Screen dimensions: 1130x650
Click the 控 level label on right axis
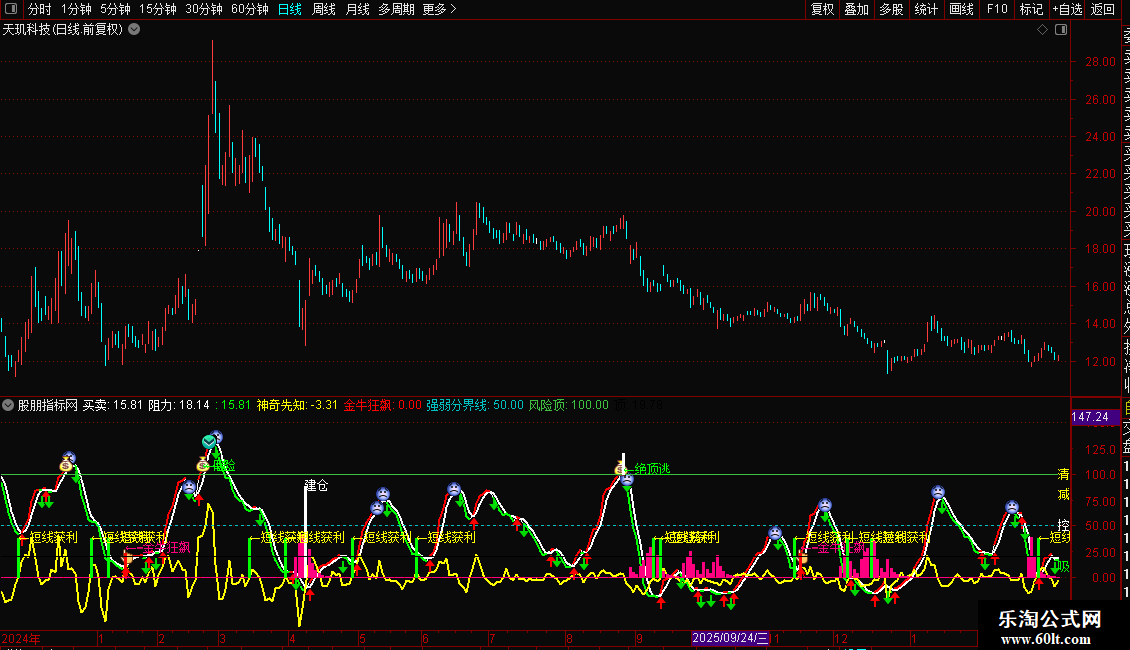point(1063,525)
